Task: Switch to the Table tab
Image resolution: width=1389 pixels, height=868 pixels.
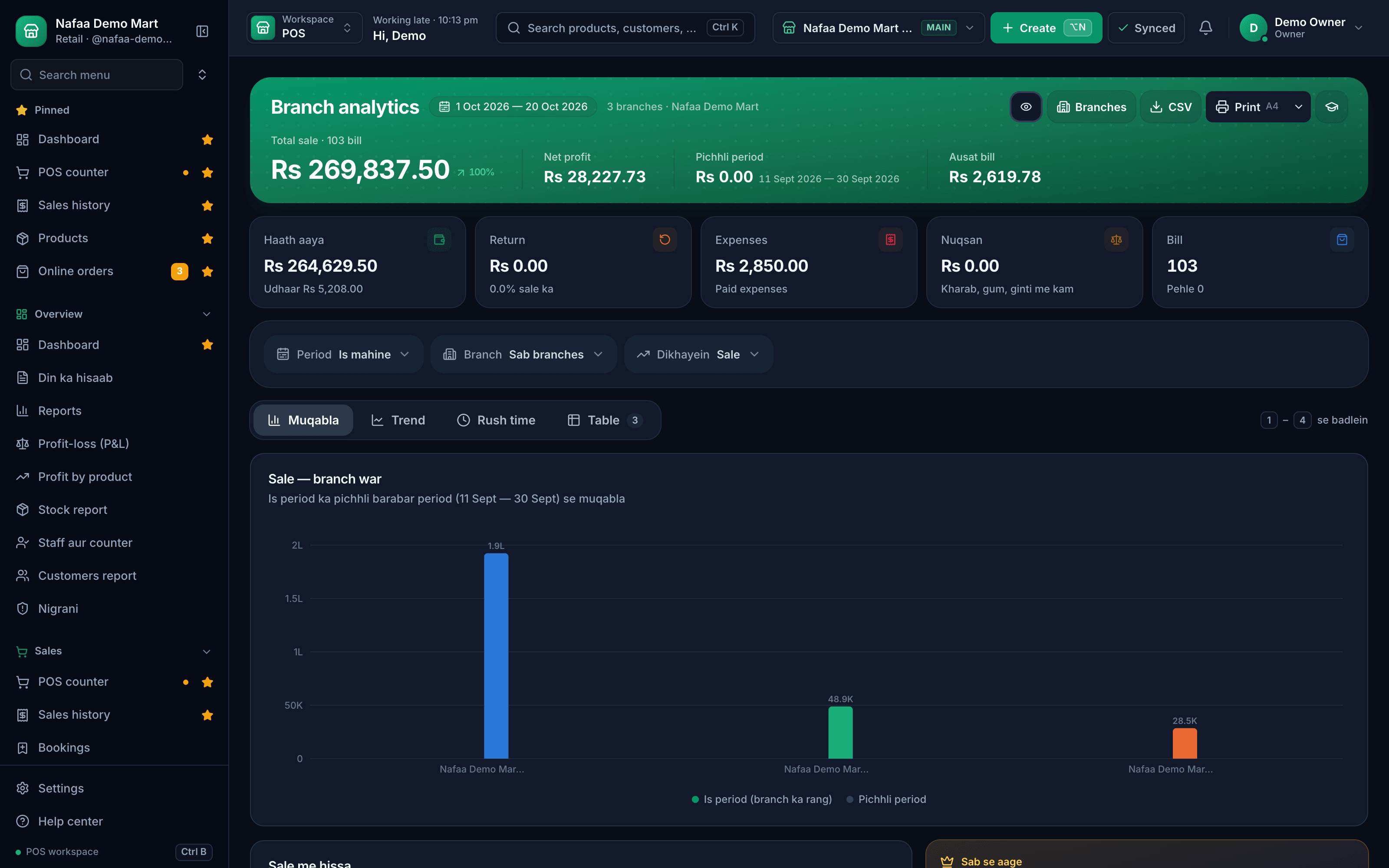Action: click(x=604, y=420)
